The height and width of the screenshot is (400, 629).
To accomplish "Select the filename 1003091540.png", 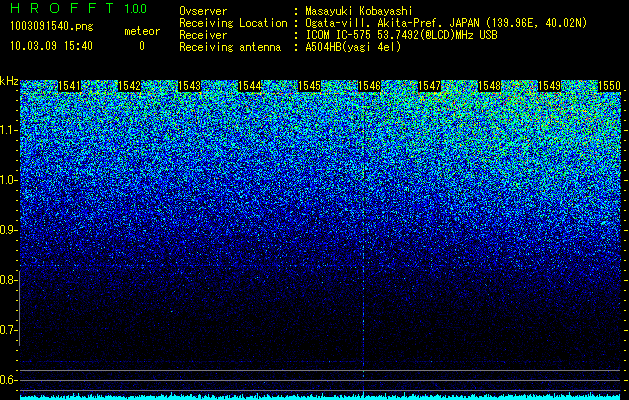I will click(x=52, y=27).
